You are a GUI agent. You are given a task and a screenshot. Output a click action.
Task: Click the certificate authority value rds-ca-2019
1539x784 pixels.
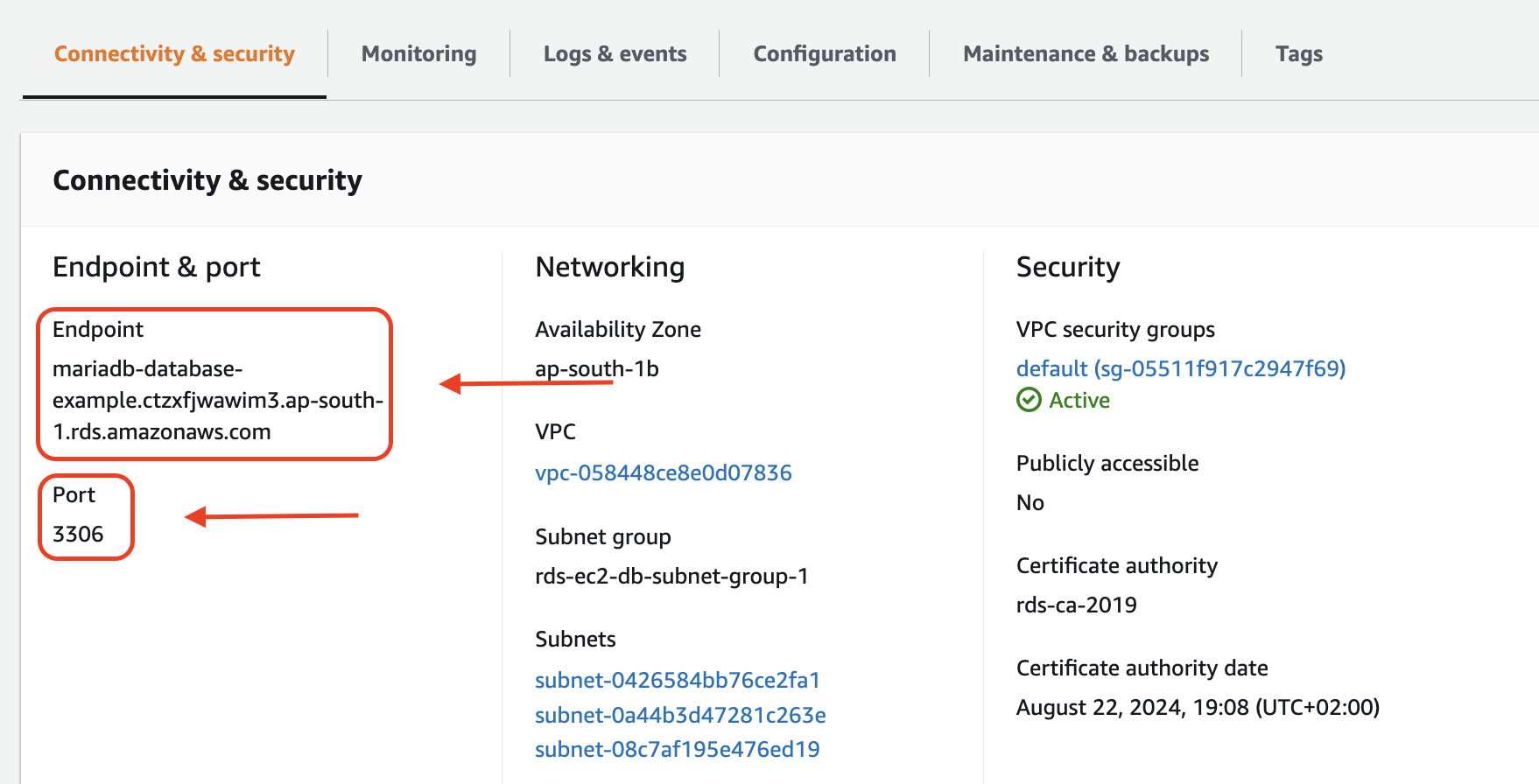tap(1076, 605)
